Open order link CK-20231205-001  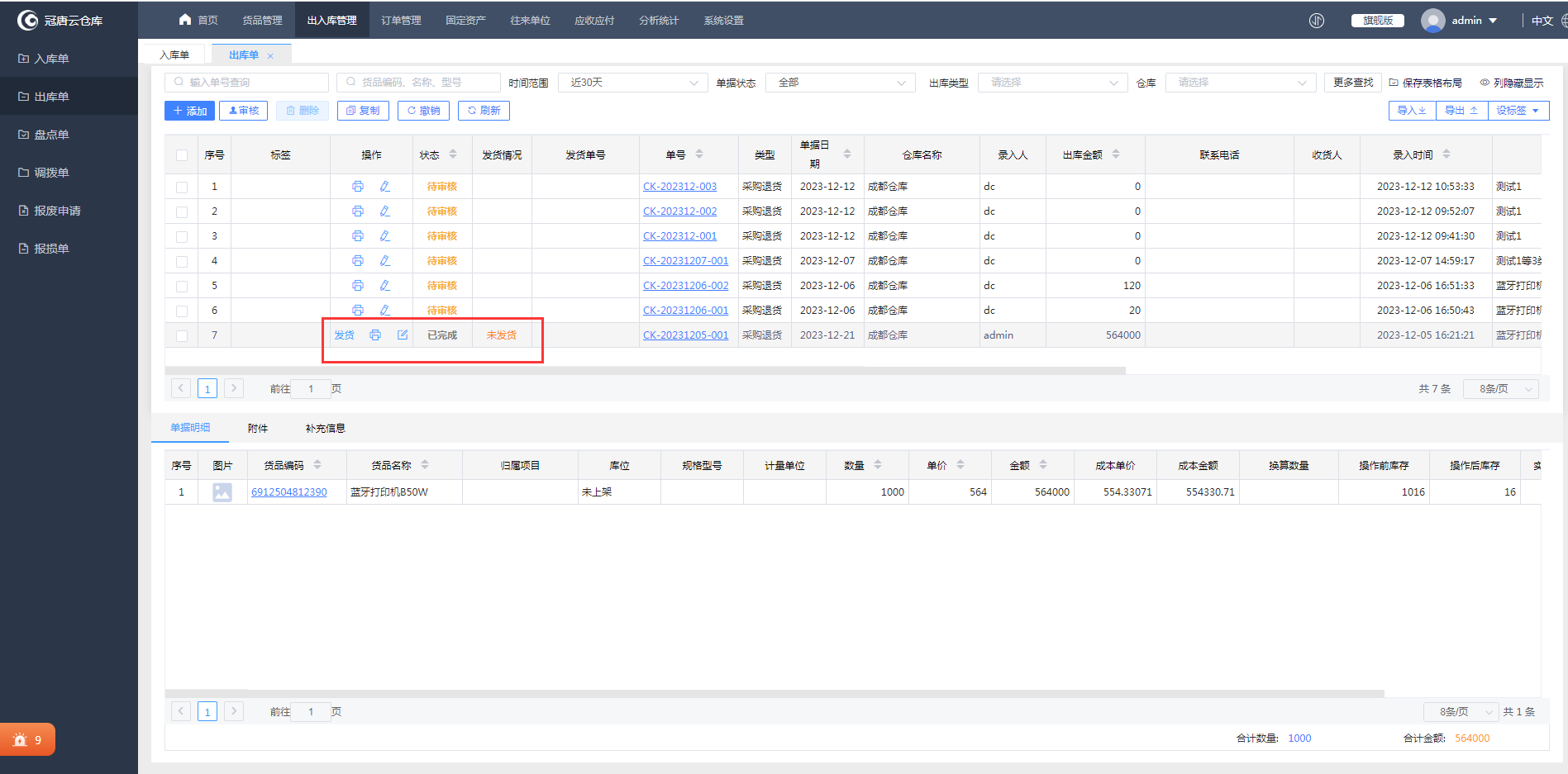[x=685, y=335]
